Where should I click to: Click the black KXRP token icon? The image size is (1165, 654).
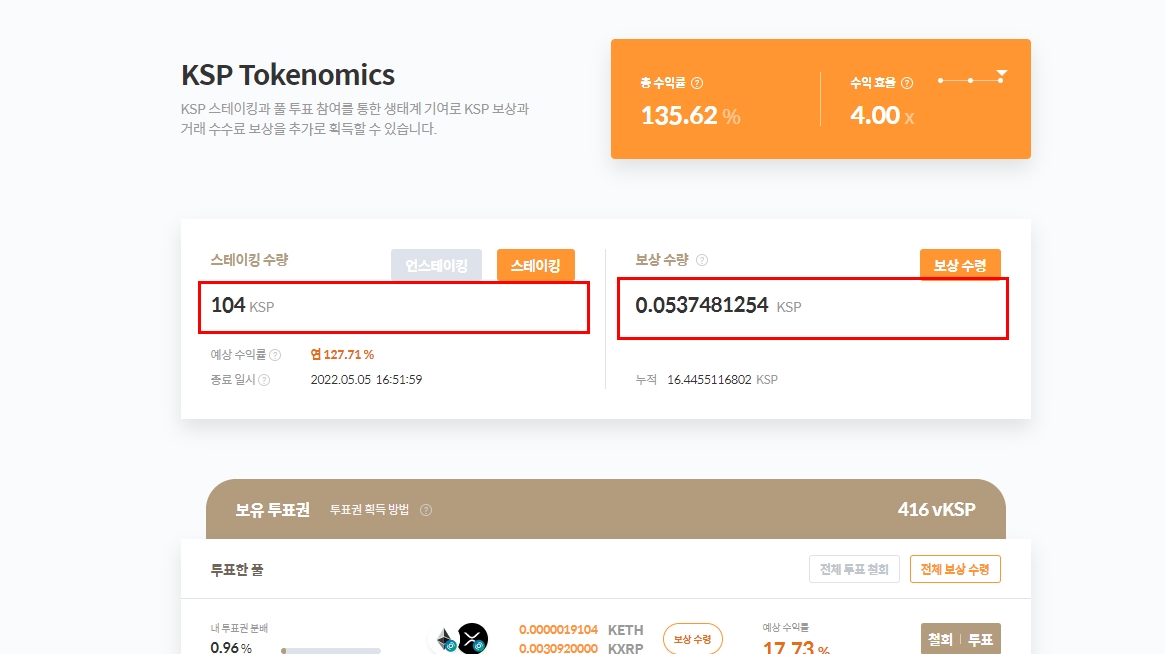pos(472,639)
